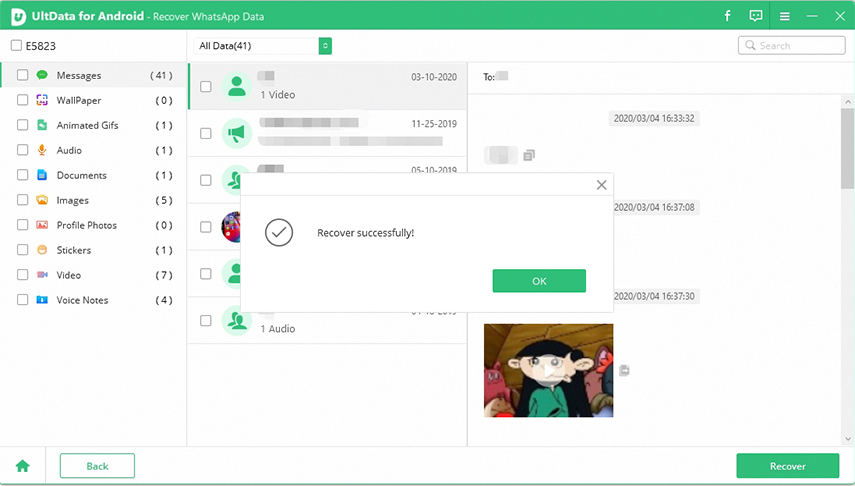
Task: Open the feedback chat icon
Action: click(756, 17)
